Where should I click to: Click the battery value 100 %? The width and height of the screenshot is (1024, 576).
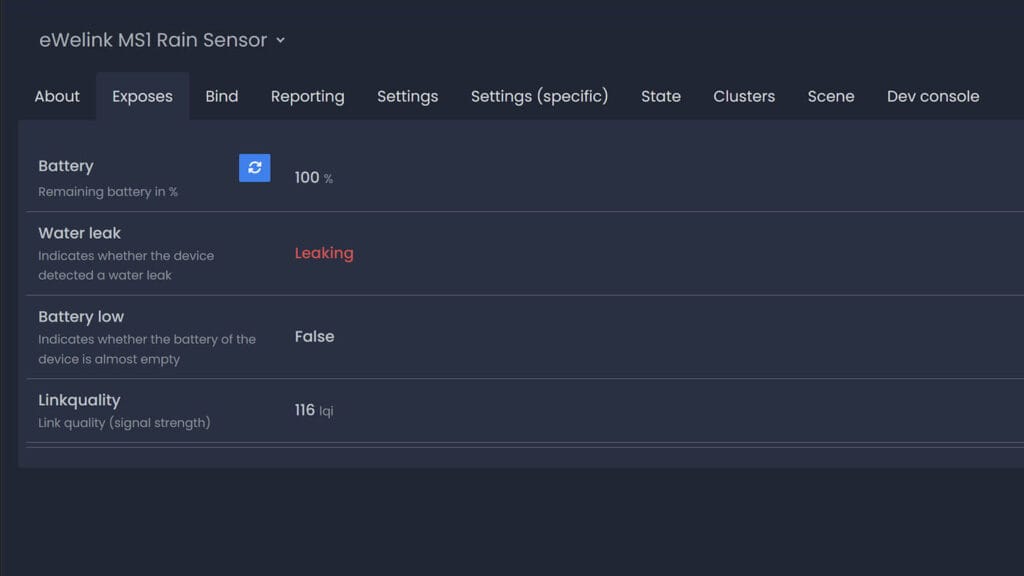tap(313, 178)
